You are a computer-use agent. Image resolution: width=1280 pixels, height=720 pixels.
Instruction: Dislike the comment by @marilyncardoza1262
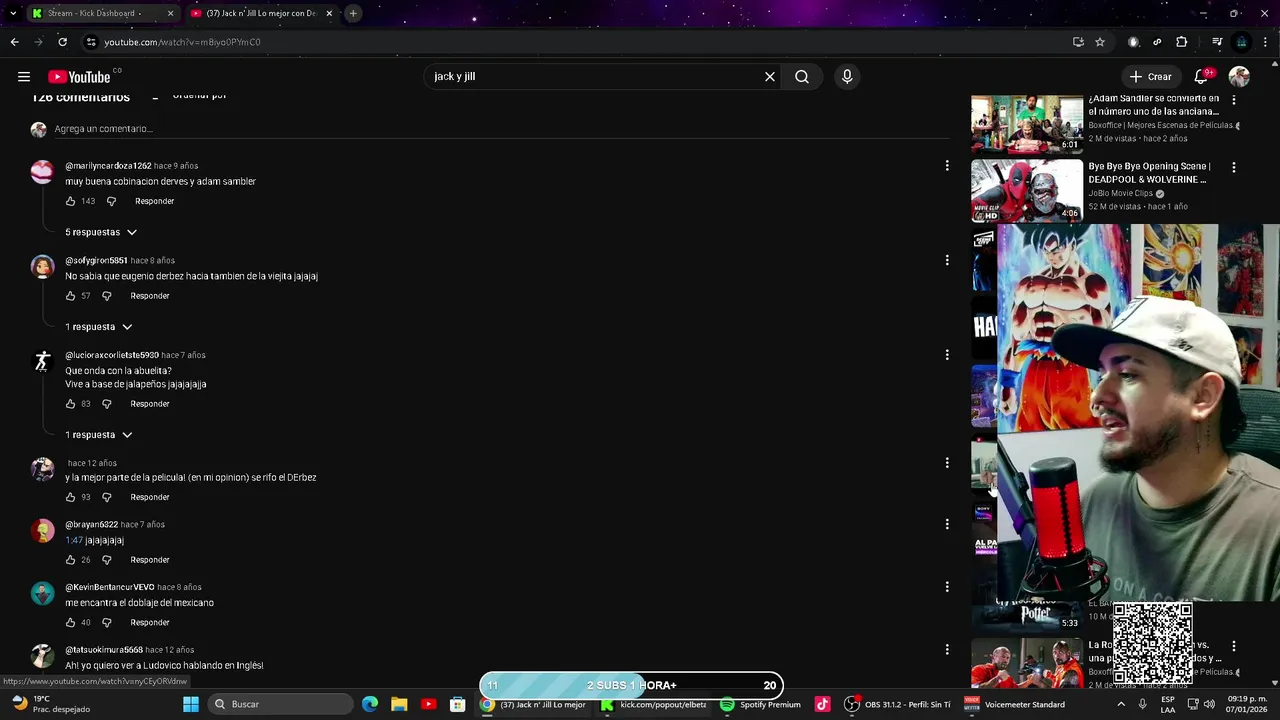pos(111,201)
